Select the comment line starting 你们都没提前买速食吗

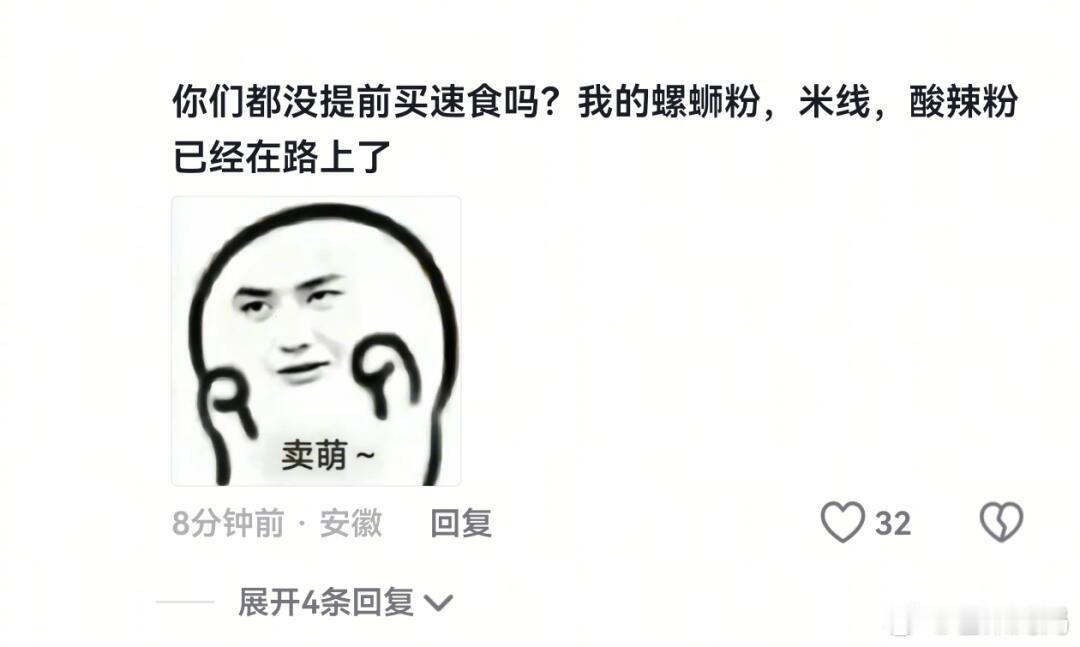tap(595, 102)
